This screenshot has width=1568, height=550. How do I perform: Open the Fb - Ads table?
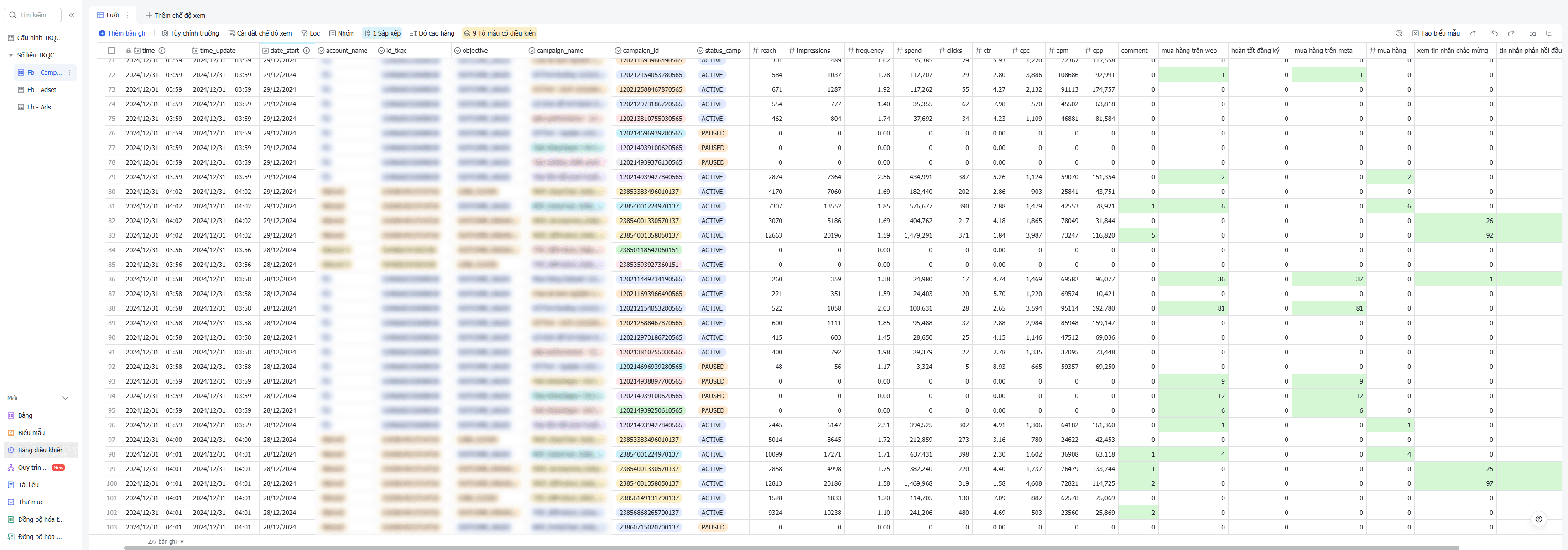[39, 107]
